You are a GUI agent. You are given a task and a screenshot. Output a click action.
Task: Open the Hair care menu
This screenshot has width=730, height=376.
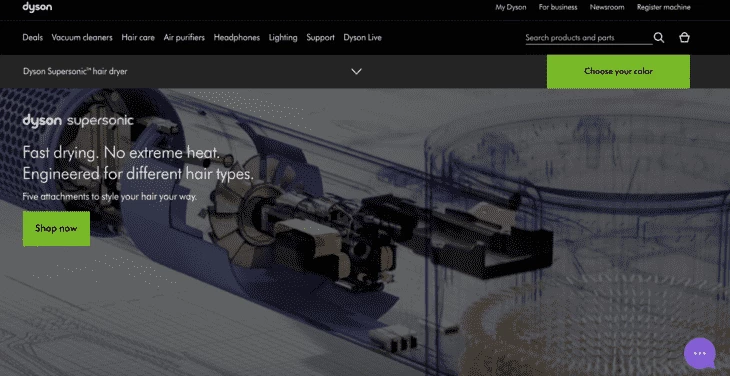138,38
